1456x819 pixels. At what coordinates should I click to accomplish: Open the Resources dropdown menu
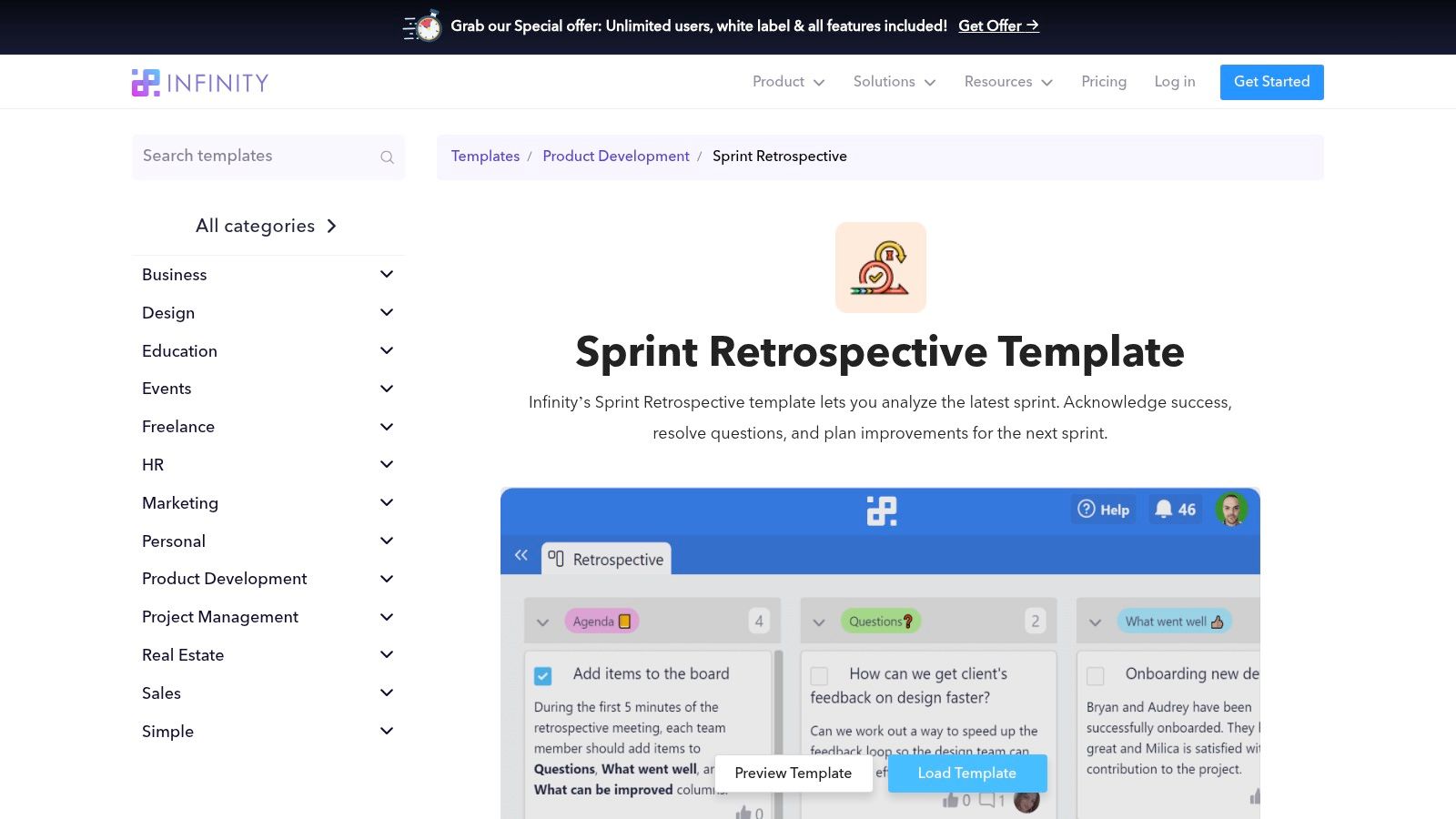click(x=1008, y=82)
